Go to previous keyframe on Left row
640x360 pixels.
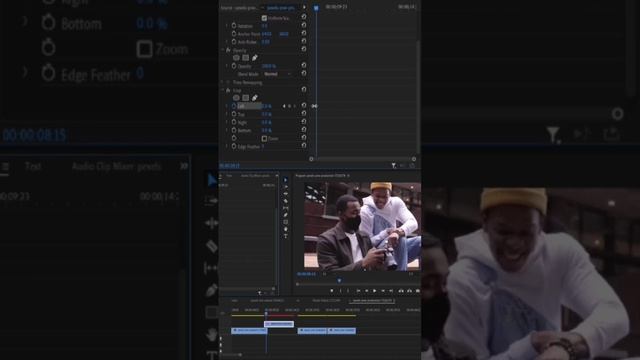(284, 106)
